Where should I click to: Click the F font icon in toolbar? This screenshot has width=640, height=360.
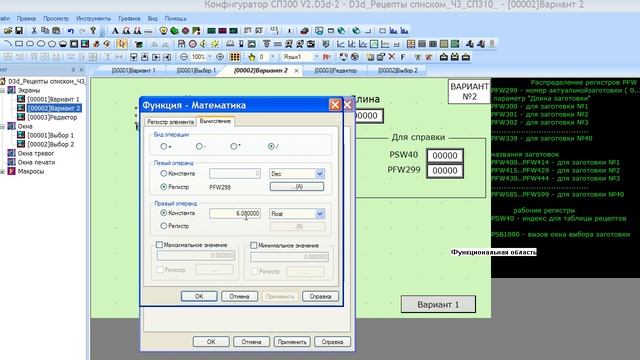[403, 57]
